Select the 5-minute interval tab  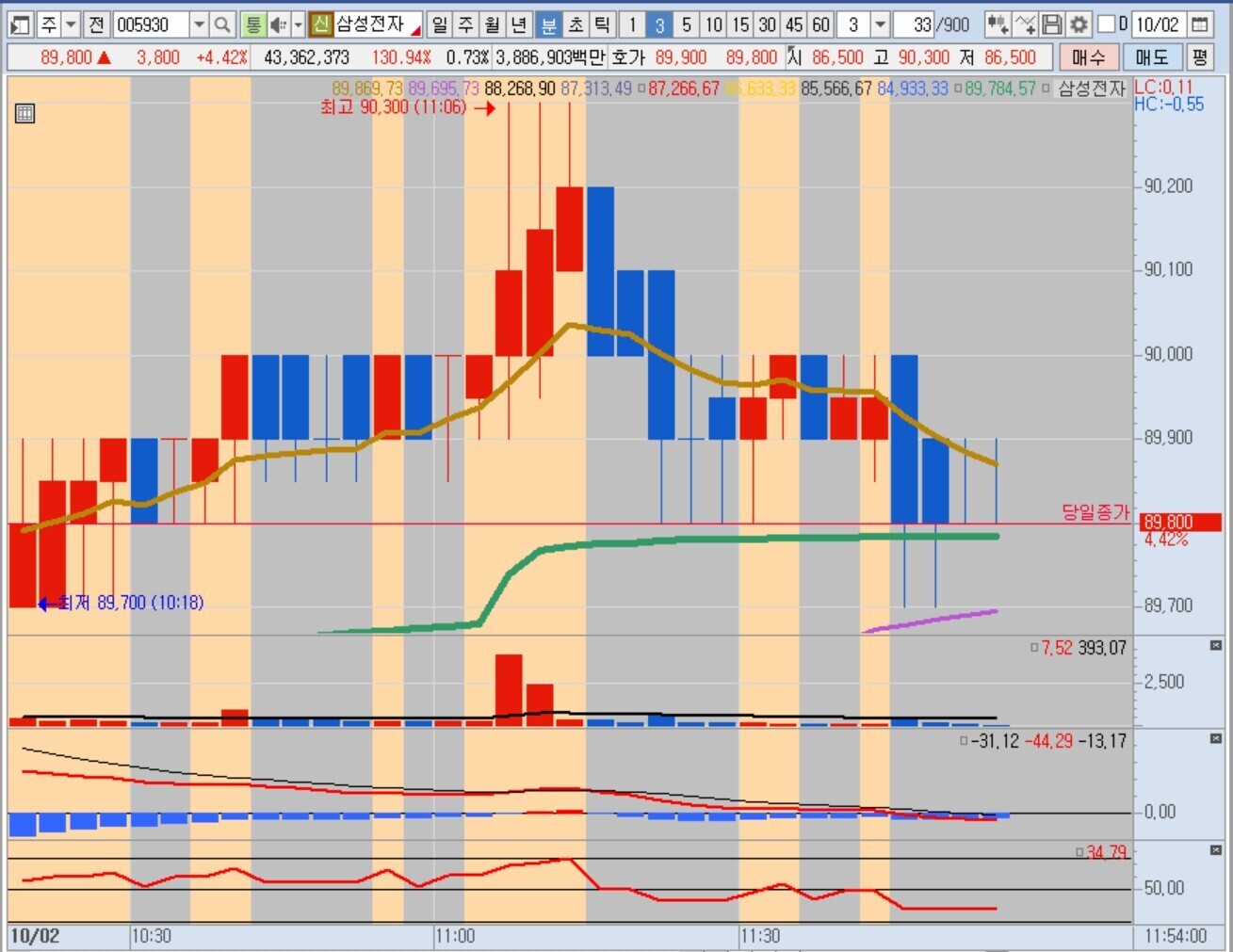tap(687, 24)
